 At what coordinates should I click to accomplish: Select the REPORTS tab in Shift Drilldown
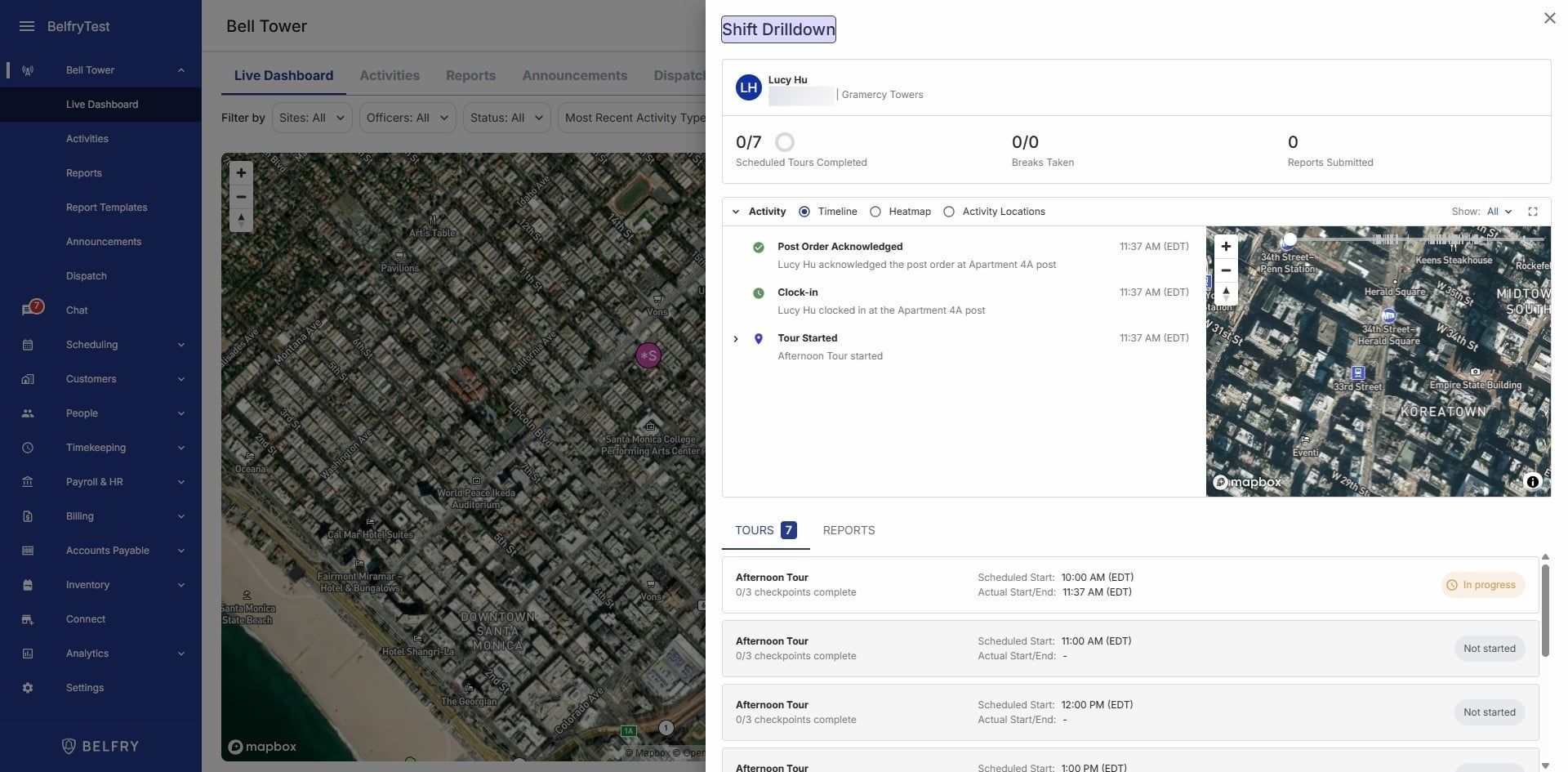[x=849, y=530]
